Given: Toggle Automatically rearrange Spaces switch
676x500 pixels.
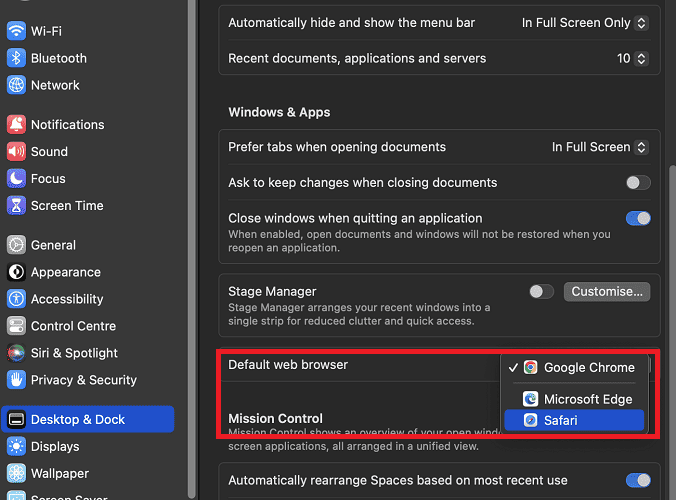Looking at the screenshot, I should [637, 481].
